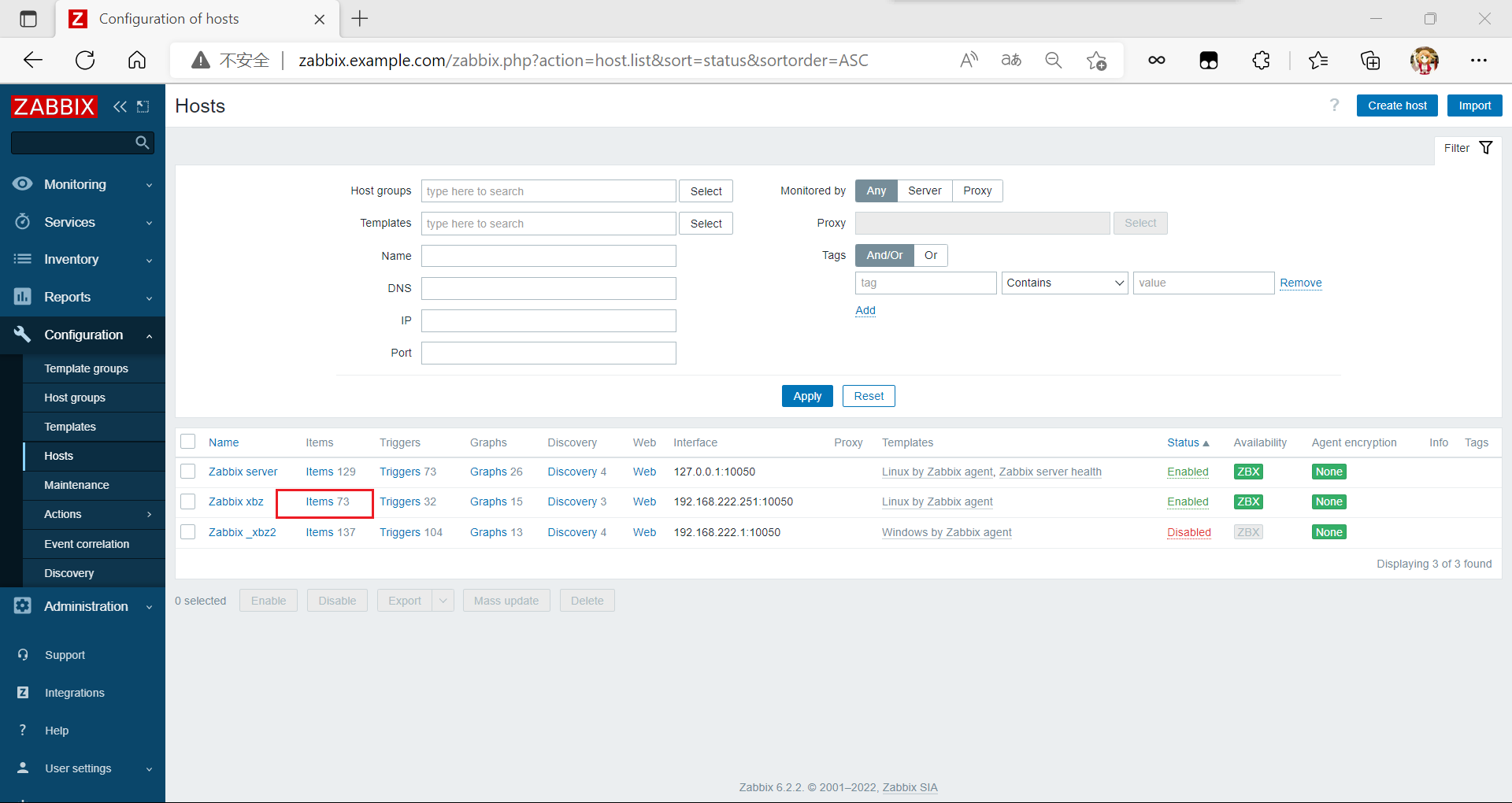The image size is (1512, 803).
Task: Click the Inventory list icon
Action: (23, 259)
